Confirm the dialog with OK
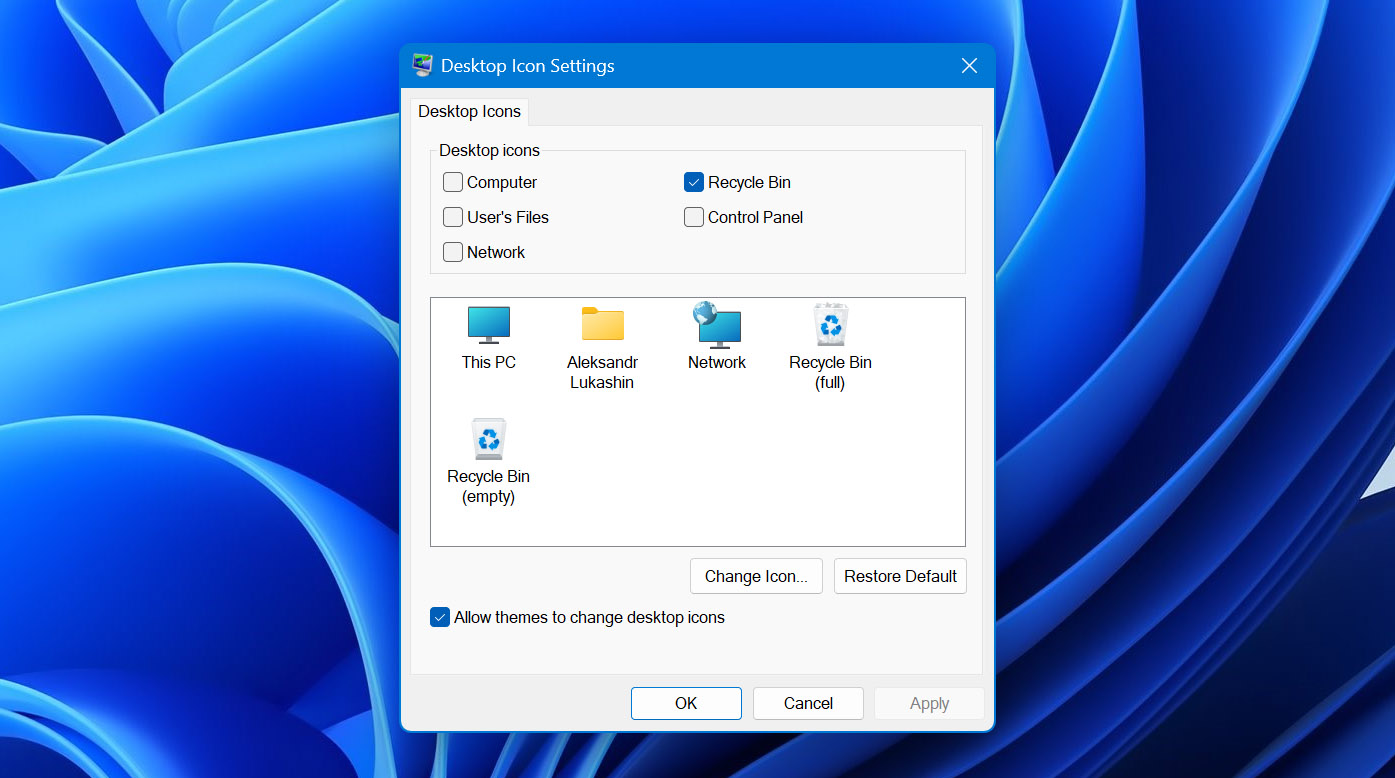This screenshot has height=778, width=1395. click(x=686, y=704)
